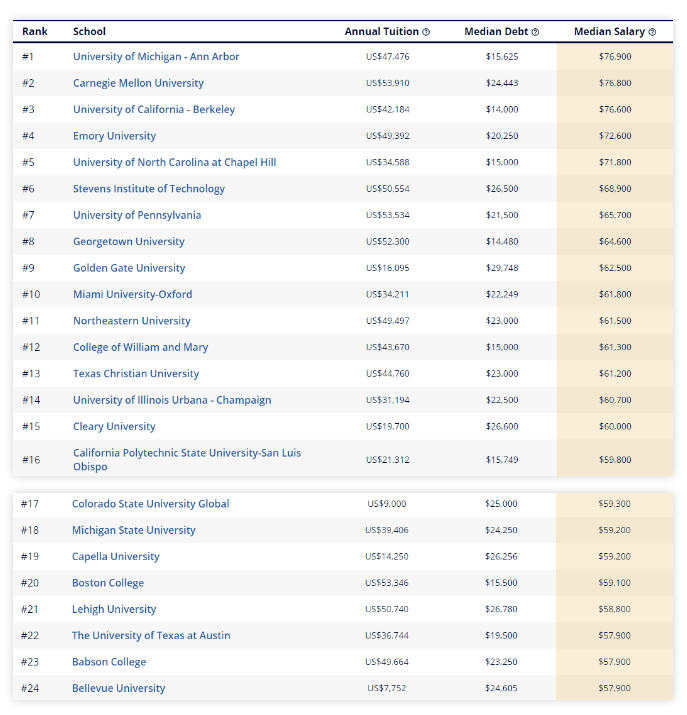Visit Capella University page

coord(116,557)
